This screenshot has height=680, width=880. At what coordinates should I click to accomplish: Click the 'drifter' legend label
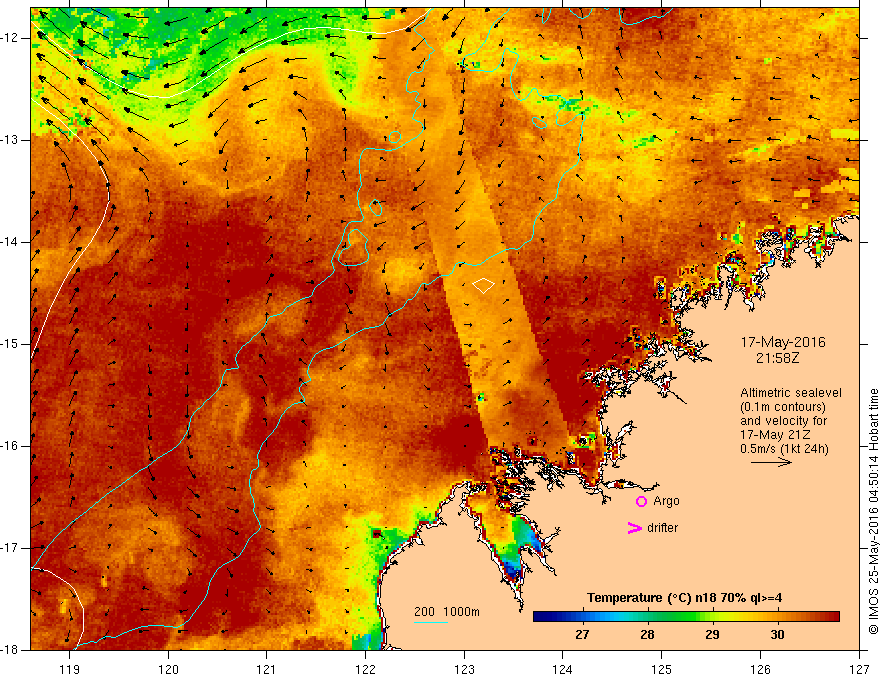(662, 528)
